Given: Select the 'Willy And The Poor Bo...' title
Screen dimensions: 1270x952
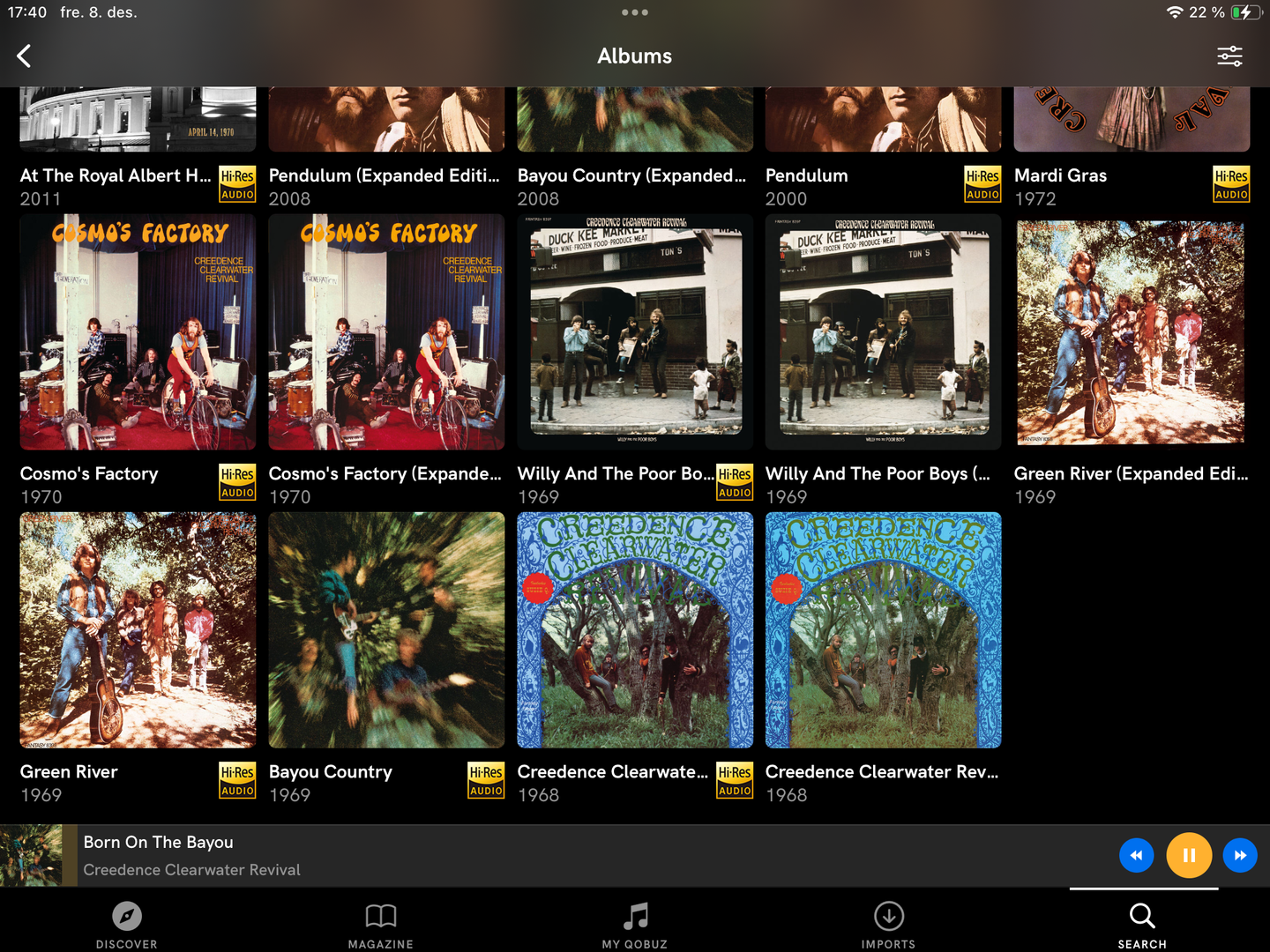Looking at the screenshot, I should [x=616, y=473].
